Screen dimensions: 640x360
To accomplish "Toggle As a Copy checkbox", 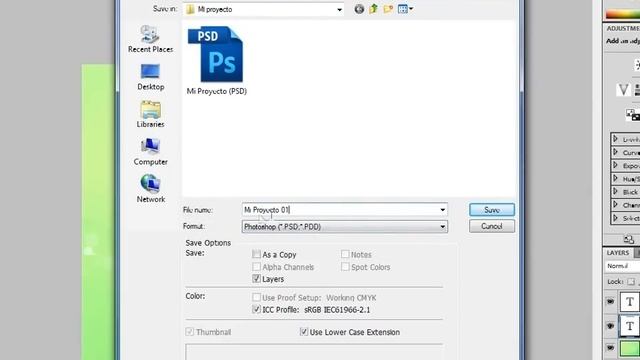I will 256,254.
